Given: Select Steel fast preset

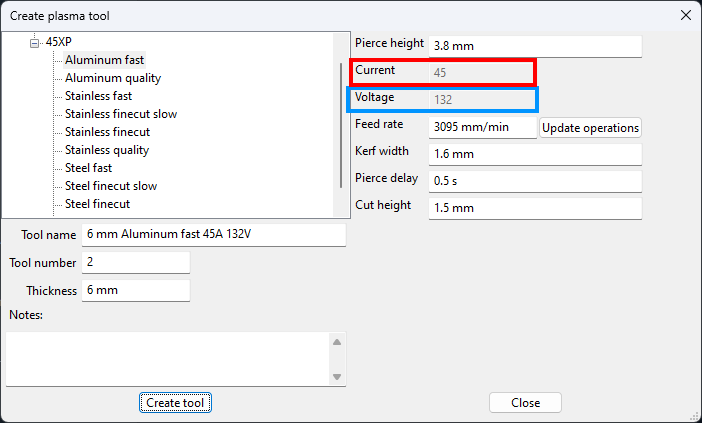Looking at the screenshot, I should 88,168.
